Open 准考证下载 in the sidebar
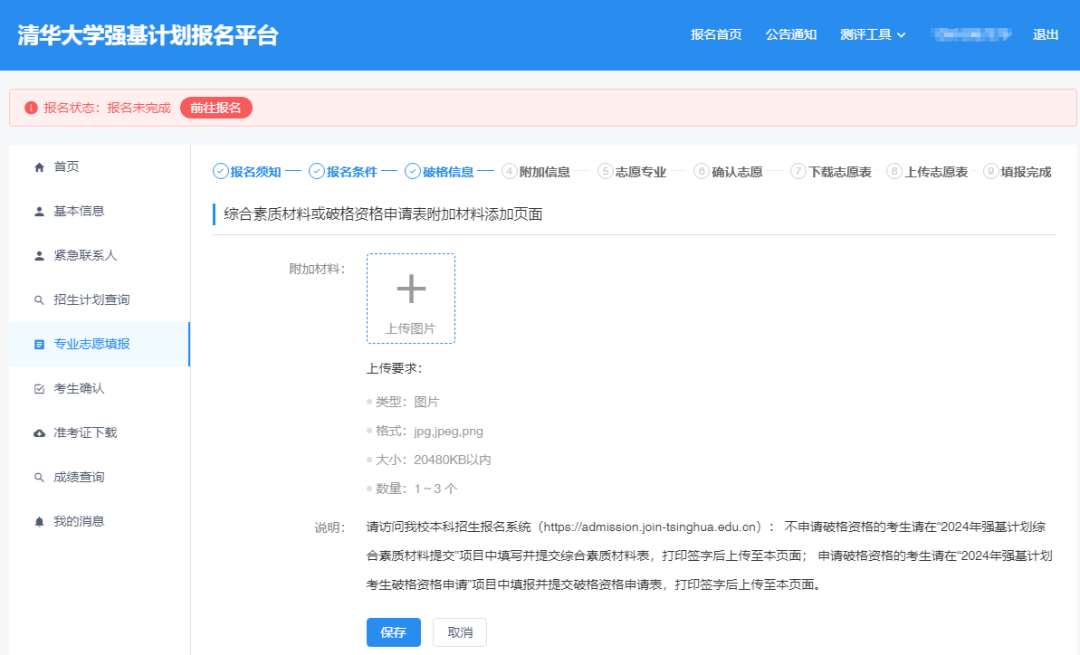 point(85,433)
